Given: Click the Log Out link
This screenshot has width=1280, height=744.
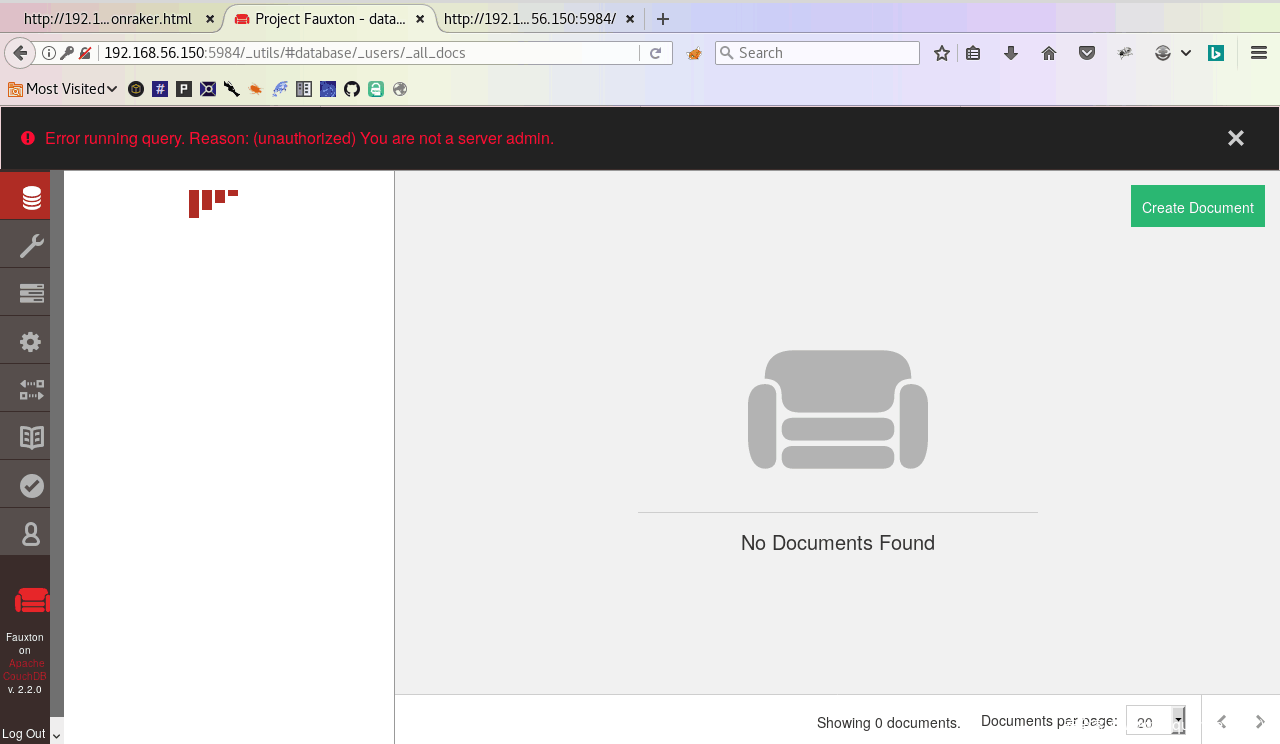Looking at the screenshot, I should coord(24,733).
